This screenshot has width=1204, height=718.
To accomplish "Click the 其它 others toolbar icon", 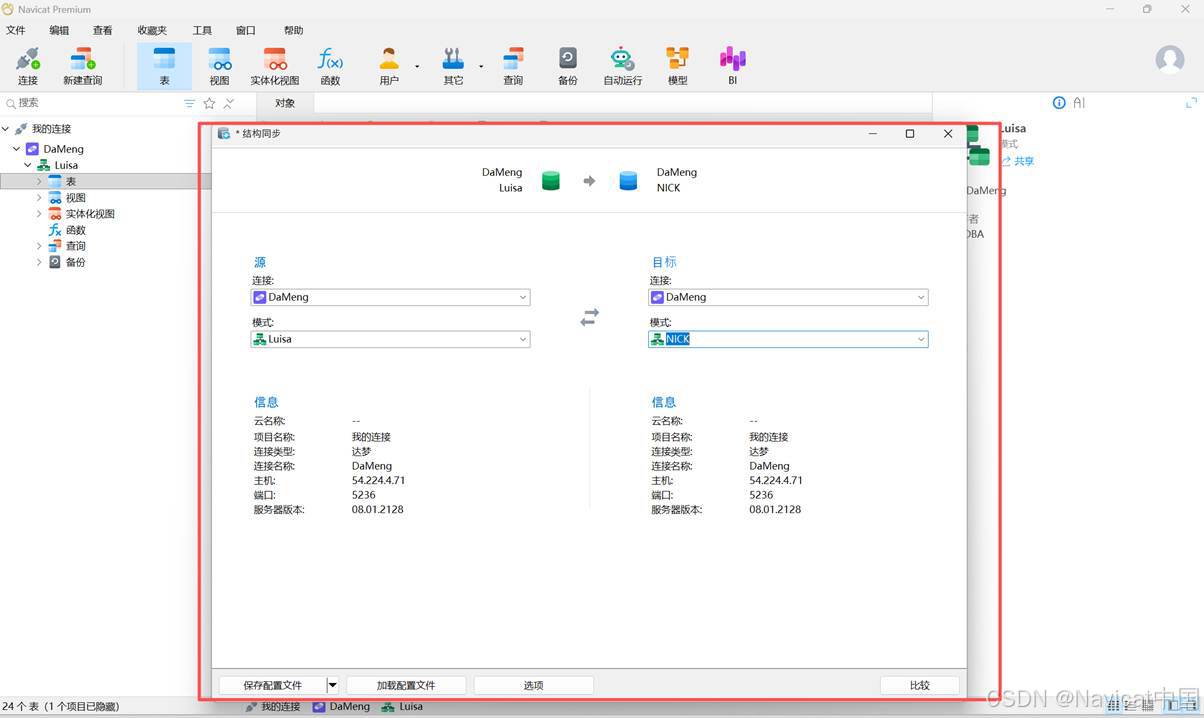I will tap(453, 66).
